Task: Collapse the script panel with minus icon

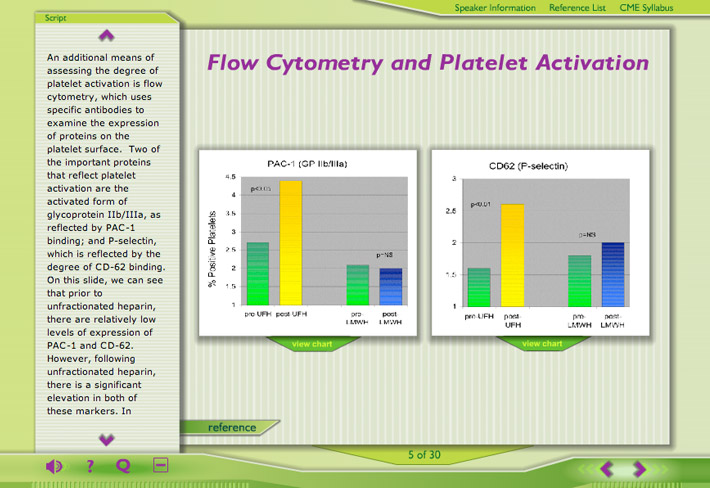Action: 161,465
